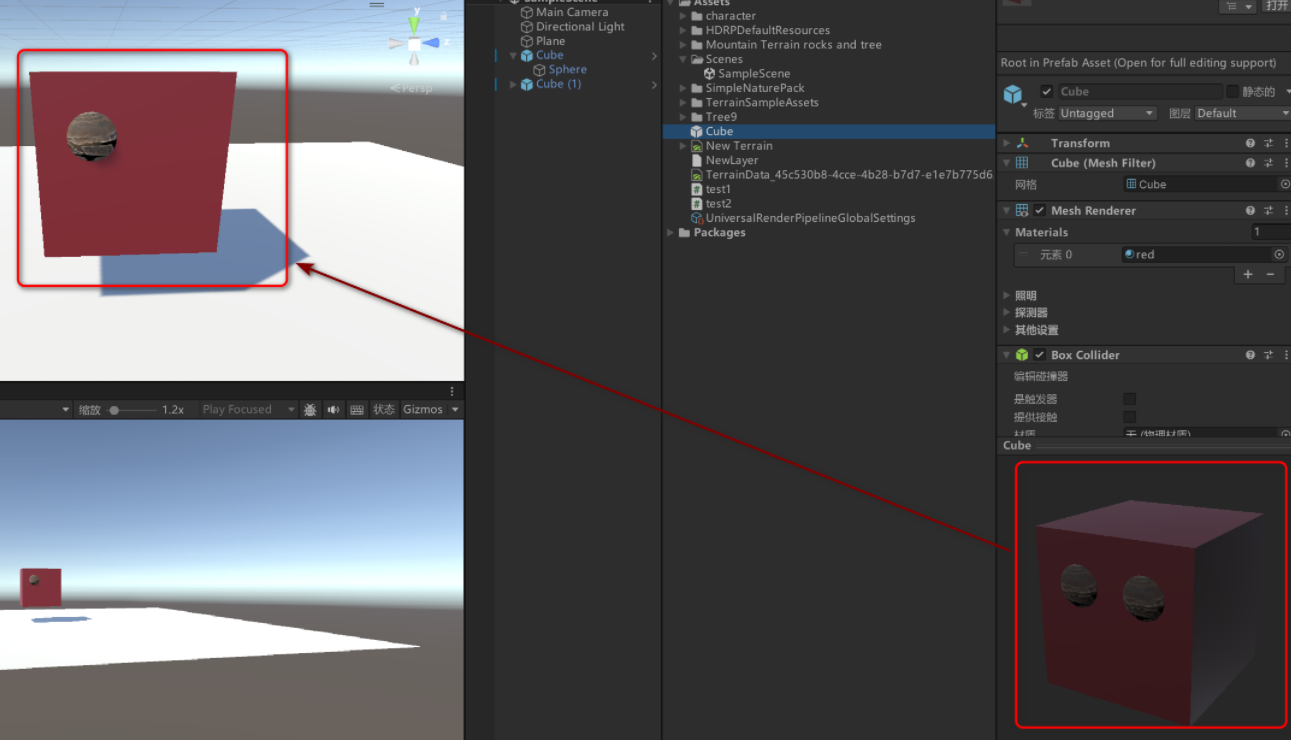Click Cube mesh reference field
Screen dimensions: 1291x740
tap(1200, 184)
